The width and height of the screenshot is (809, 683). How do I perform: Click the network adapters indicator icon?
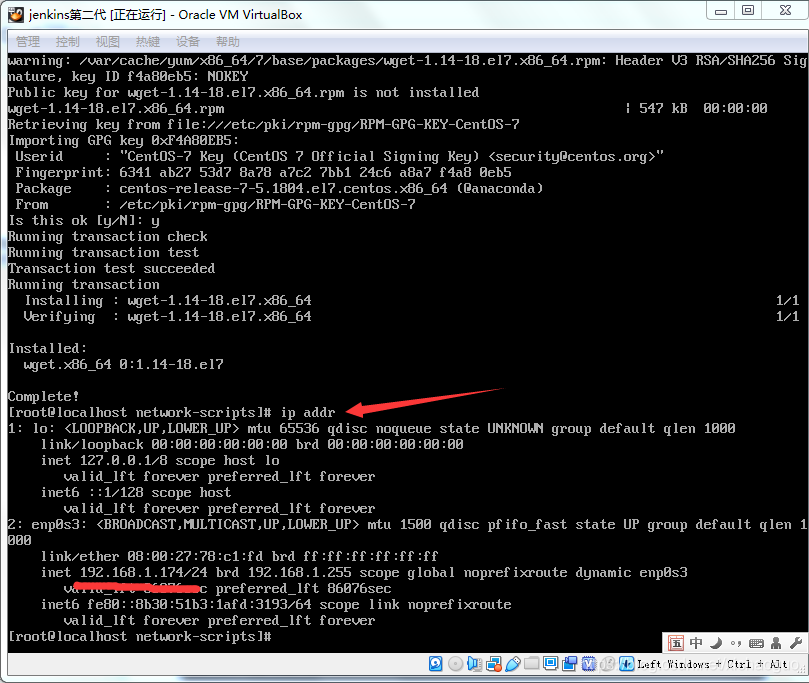tap(494, 664)
